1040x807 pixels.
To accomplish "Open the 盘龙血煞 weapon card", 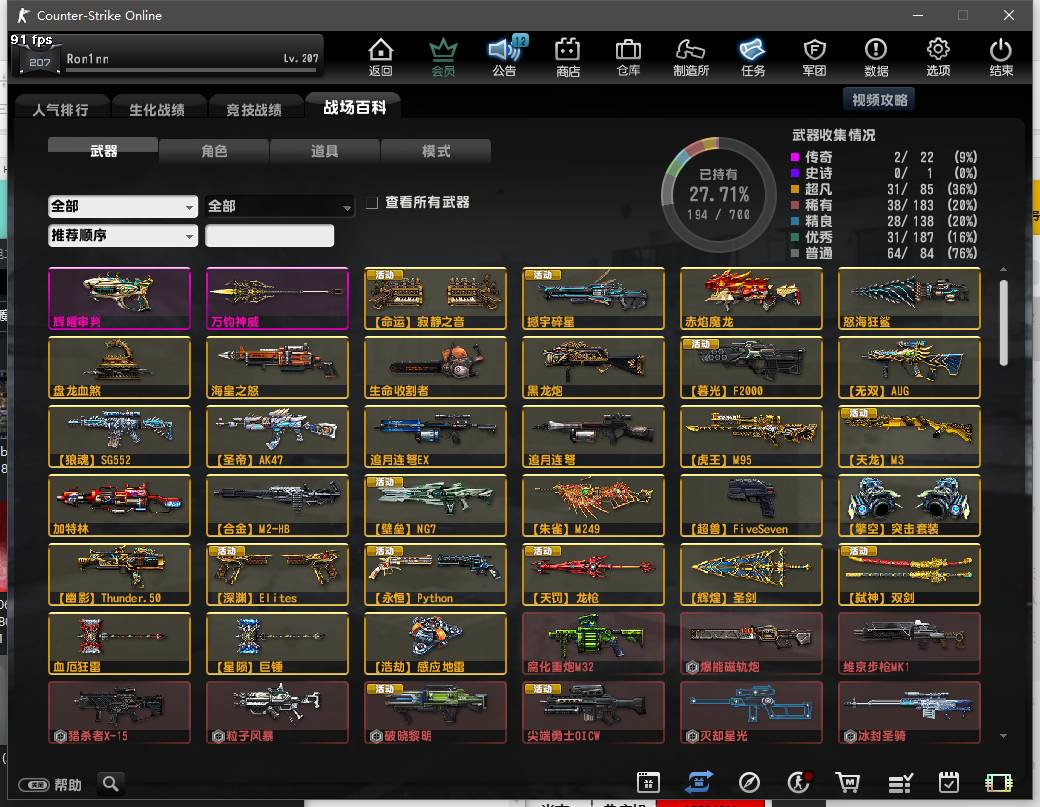I will (119, 367).
